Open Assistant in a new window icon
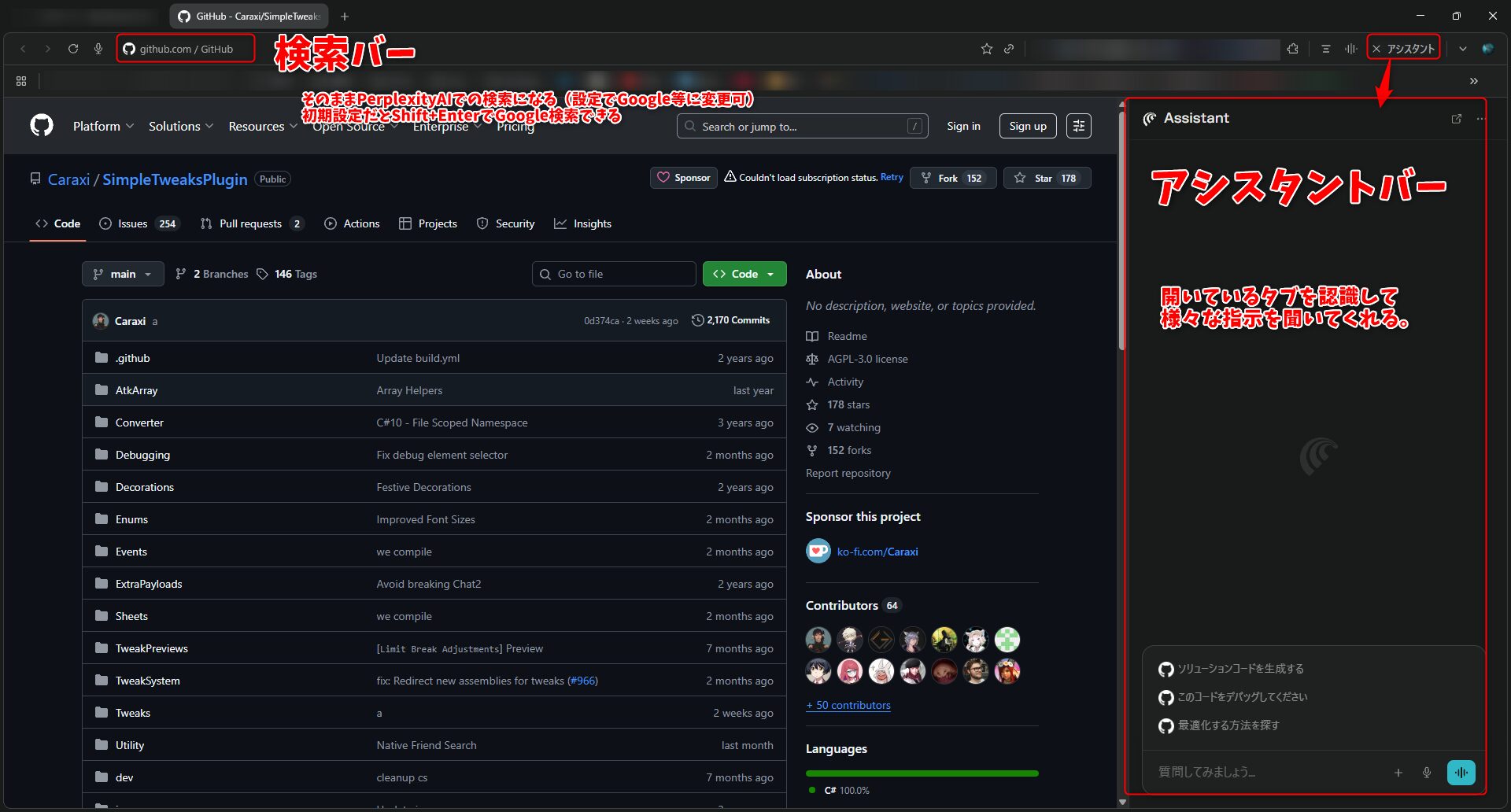 [x=1456, y=119]
